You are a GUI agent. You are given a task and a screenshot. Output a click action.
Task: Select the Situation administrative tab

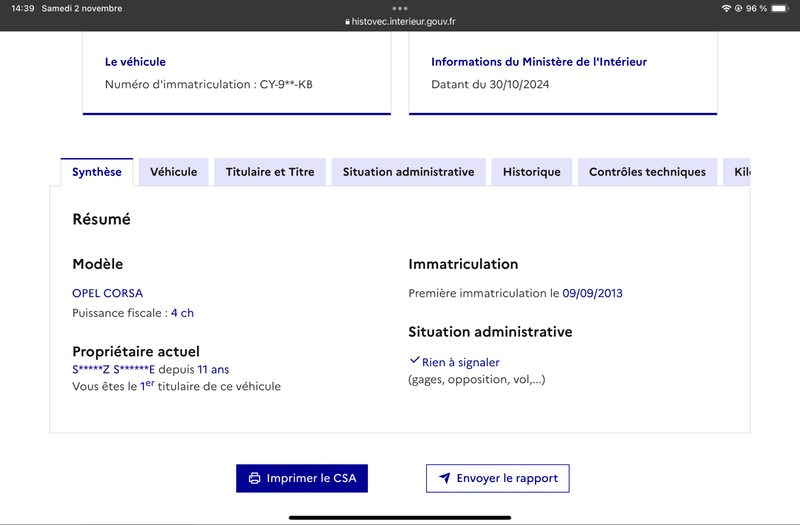408,172
